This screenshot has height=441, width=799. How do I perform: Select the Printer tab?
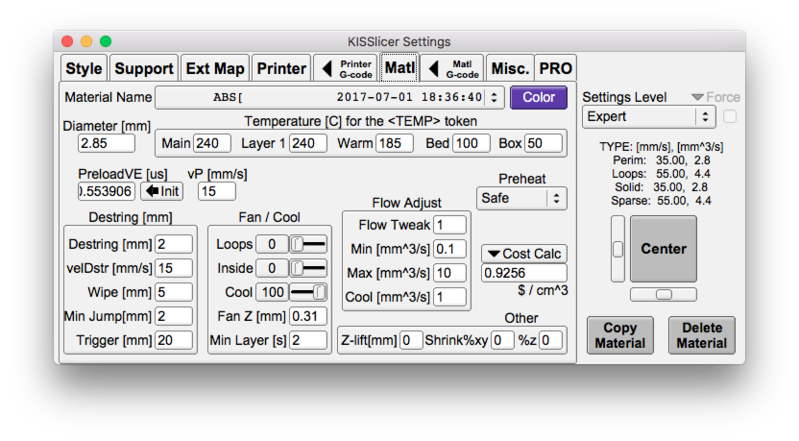[281, 68]
